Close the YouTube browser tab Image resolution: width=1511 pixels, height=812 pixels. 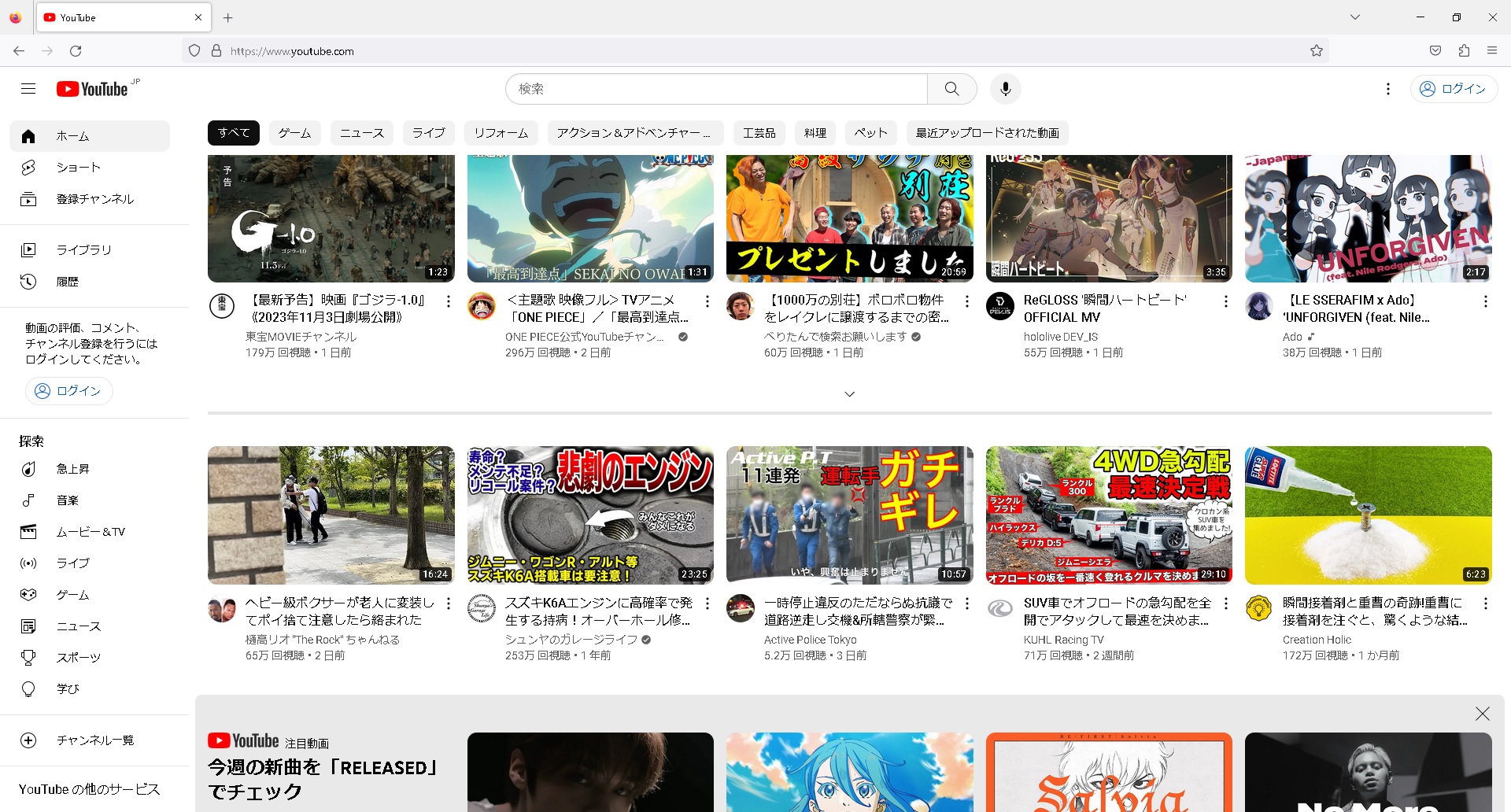198,17
